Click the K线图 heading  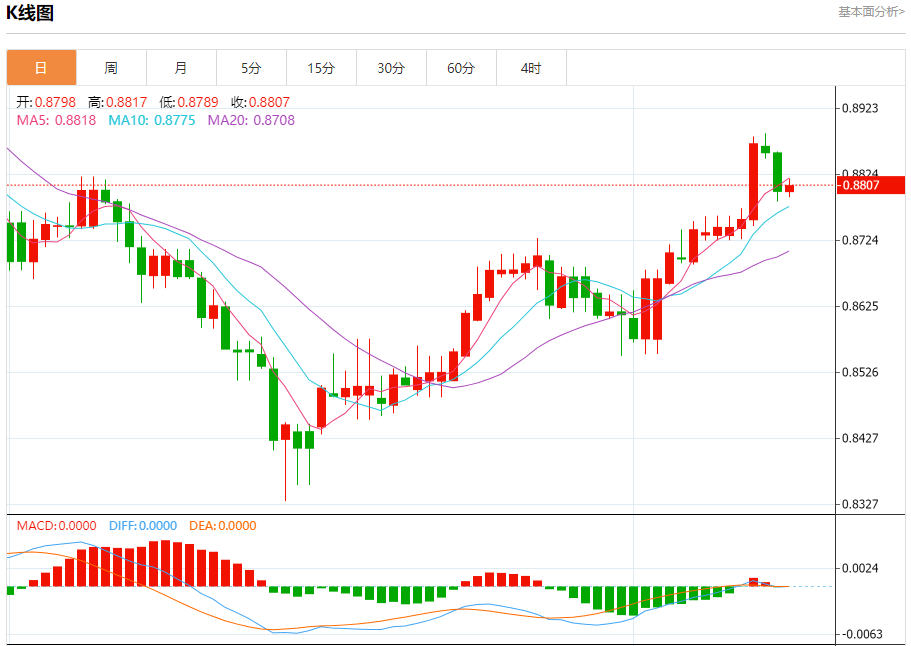pyautogui.click(x=30, y=13)
